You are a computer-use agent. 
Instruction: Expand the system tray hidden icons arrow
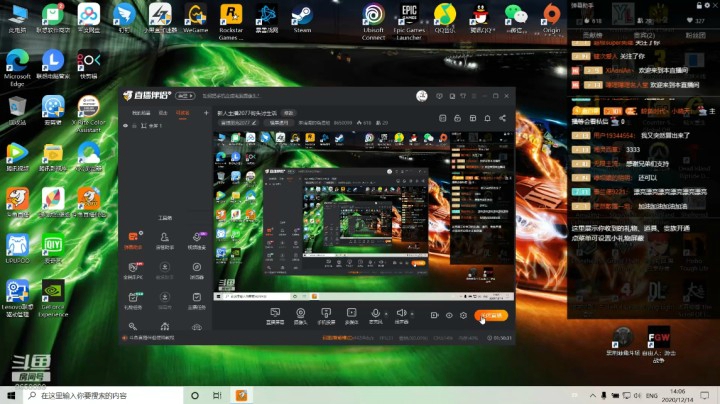593,395
